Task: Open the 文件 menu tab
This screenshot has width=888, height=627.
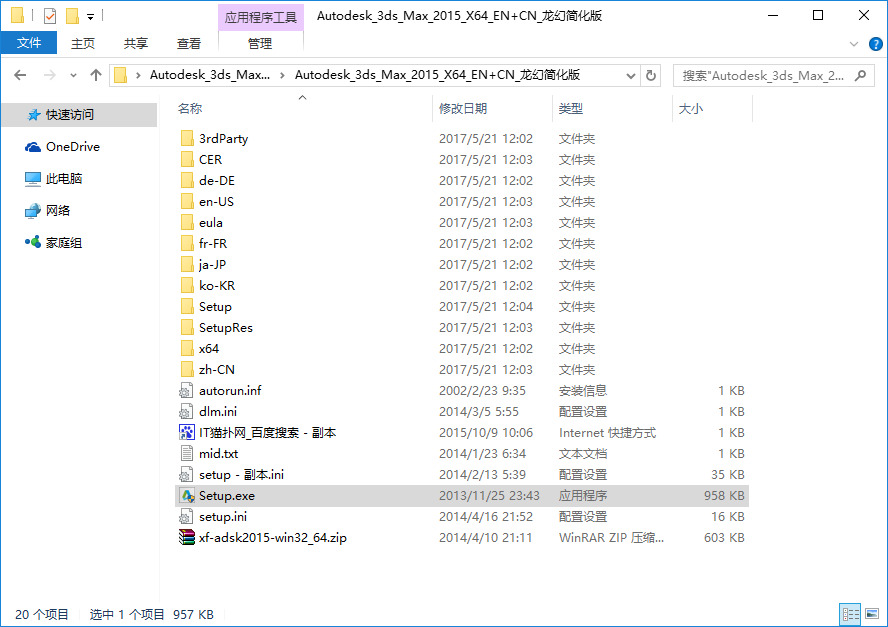Action: point(28,43)
